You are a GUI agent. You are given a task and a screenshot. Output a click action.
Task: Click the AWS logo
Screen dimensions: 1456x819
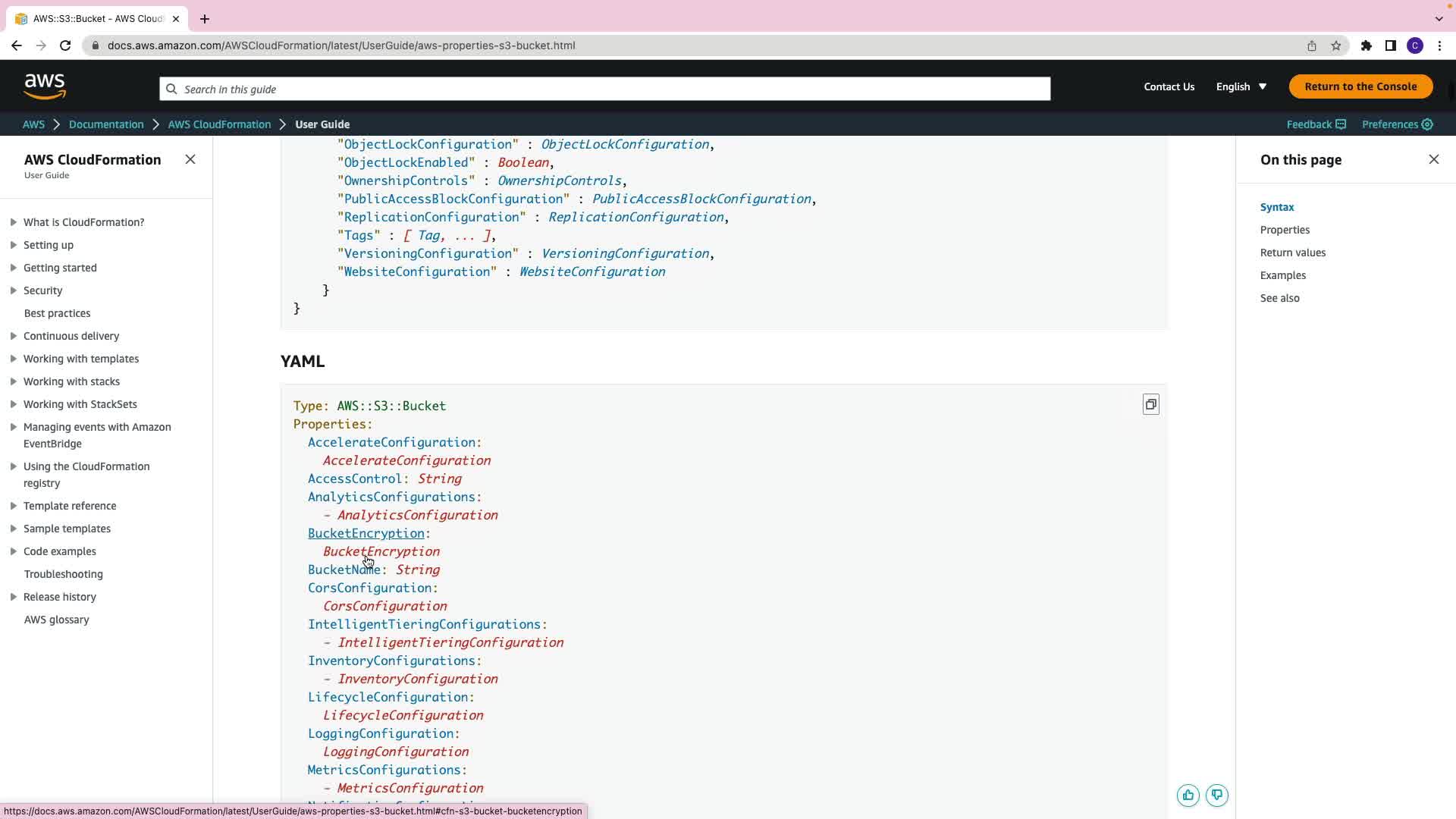pyautogui.click(x=45, y=86)
